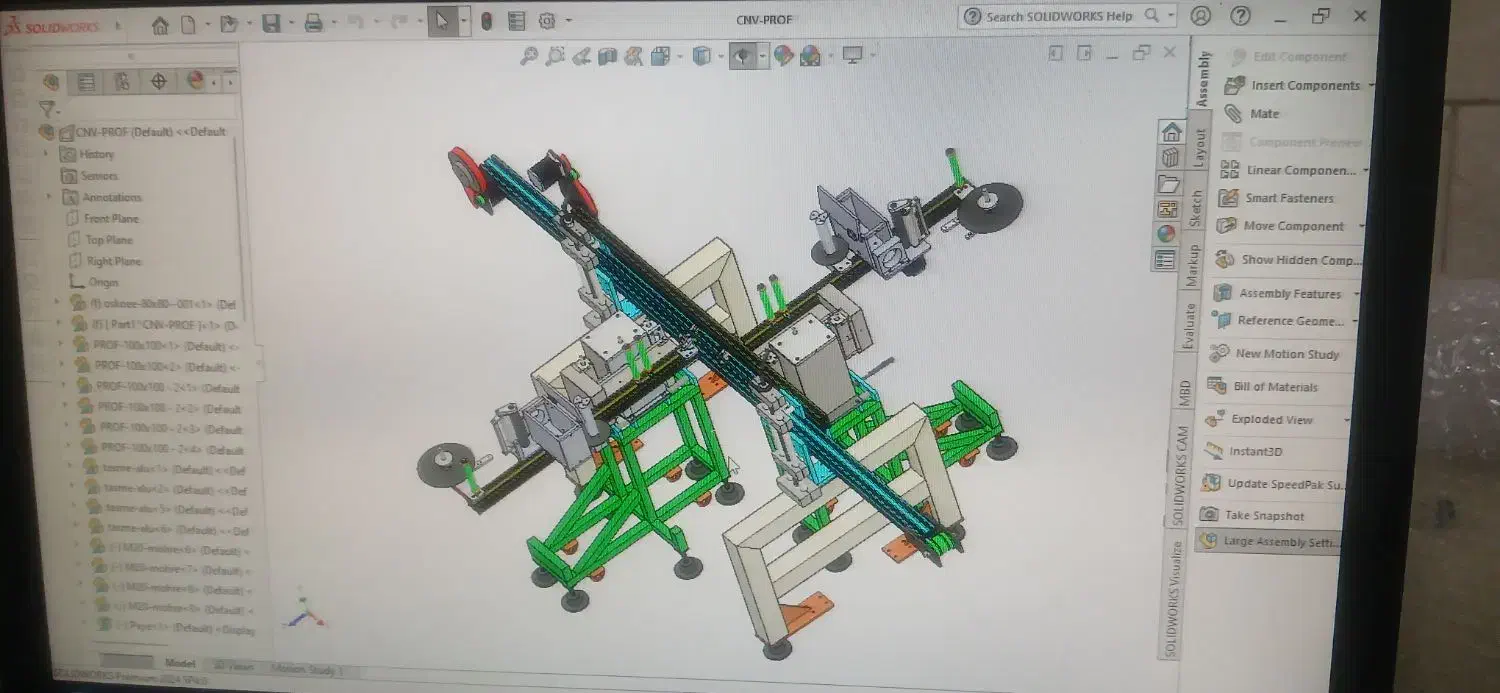Screen dimensions: 1500x693
Task: Open the File Explorer folder icon in task pane
Action: tap(1169, 183)
